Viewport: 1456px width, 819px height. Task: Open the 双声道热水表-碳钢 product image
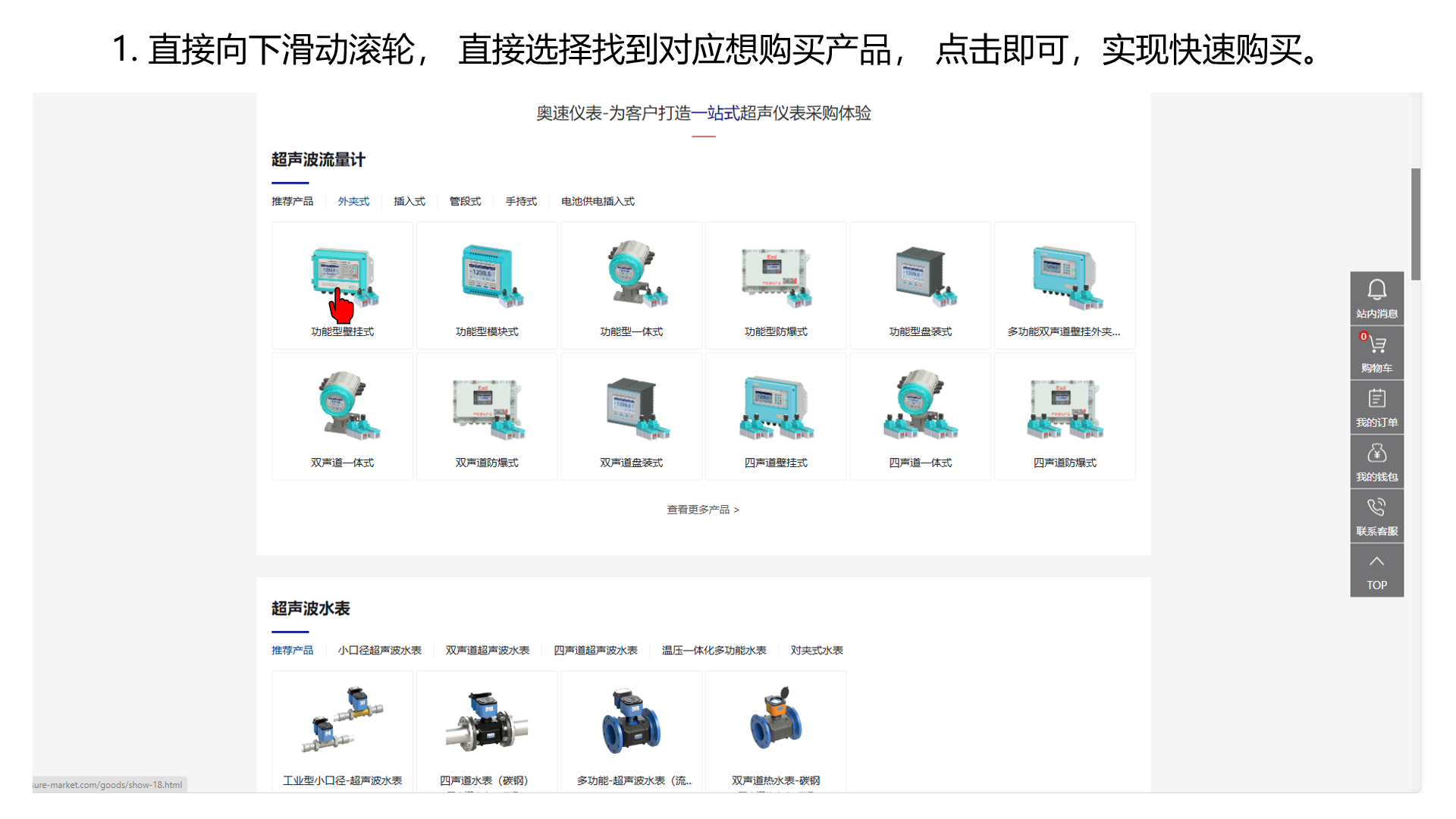[776, 719]
